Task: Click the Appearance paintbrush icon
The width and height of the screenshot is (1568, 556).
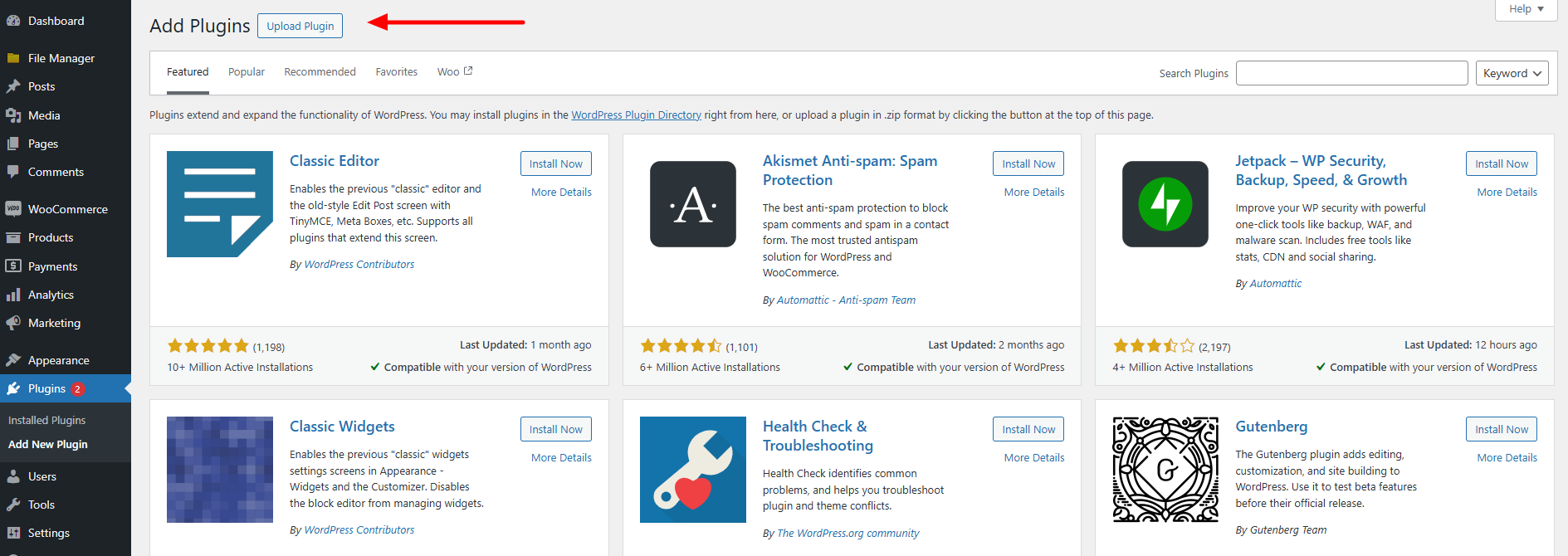Action: 13,360
